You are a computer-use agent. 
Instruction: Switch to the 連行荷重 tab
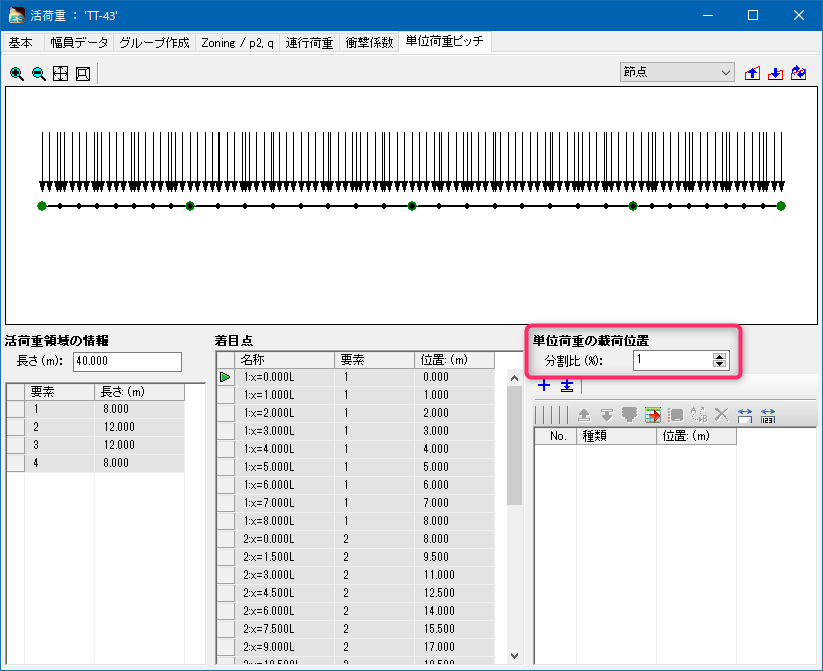point(309,43)
